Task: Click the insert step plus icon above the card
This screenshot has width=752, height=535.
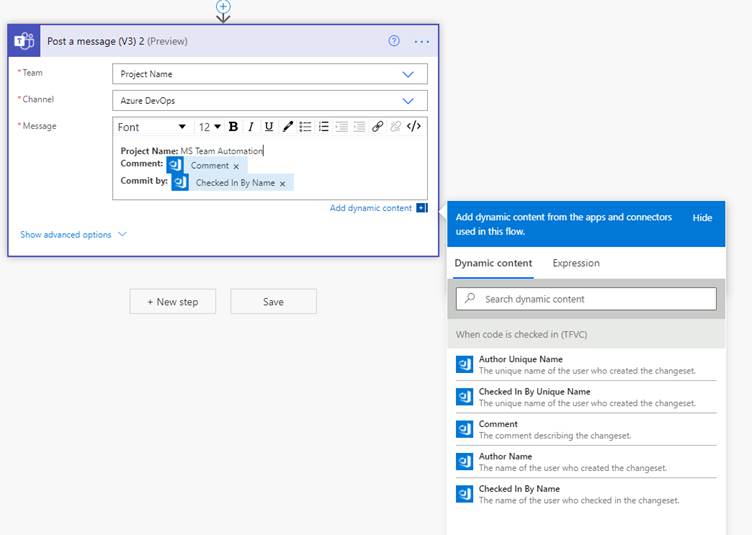Action: [x=223, y=6]
